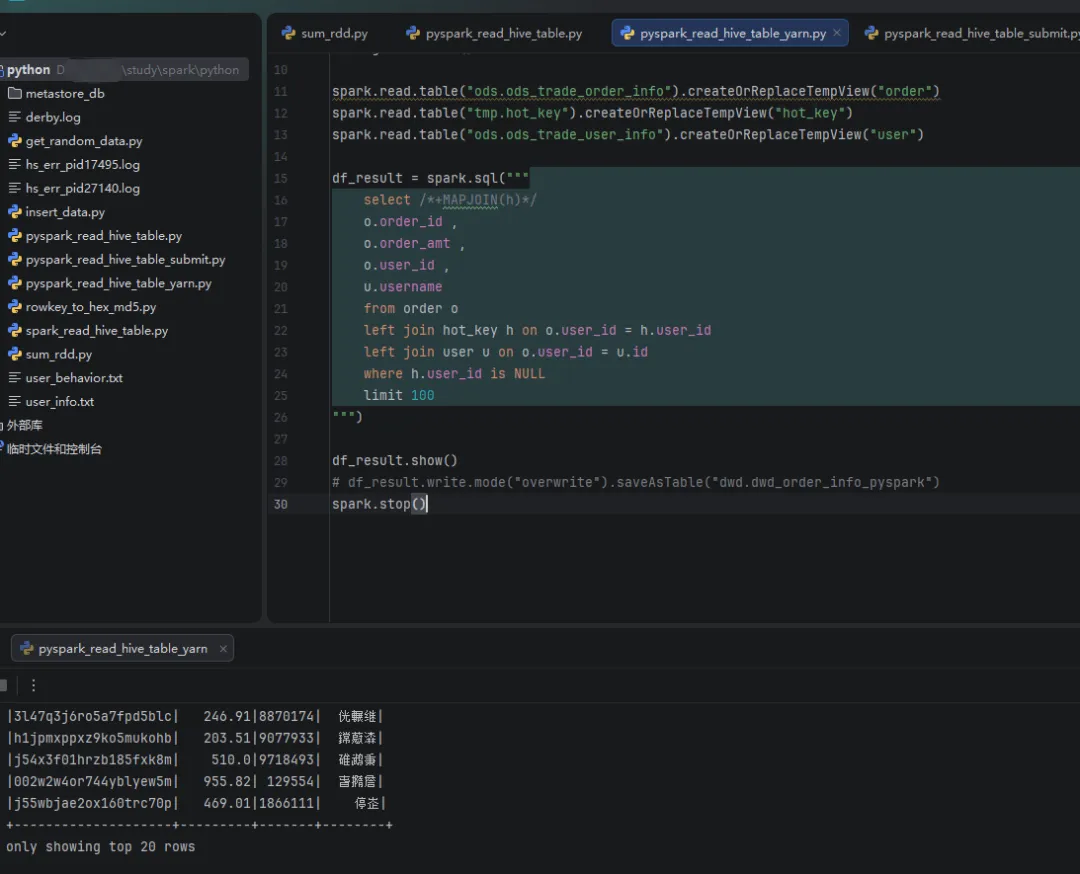Open run console more options menu
This screenshot has width=1080, height=874.
tap(33, 685)
